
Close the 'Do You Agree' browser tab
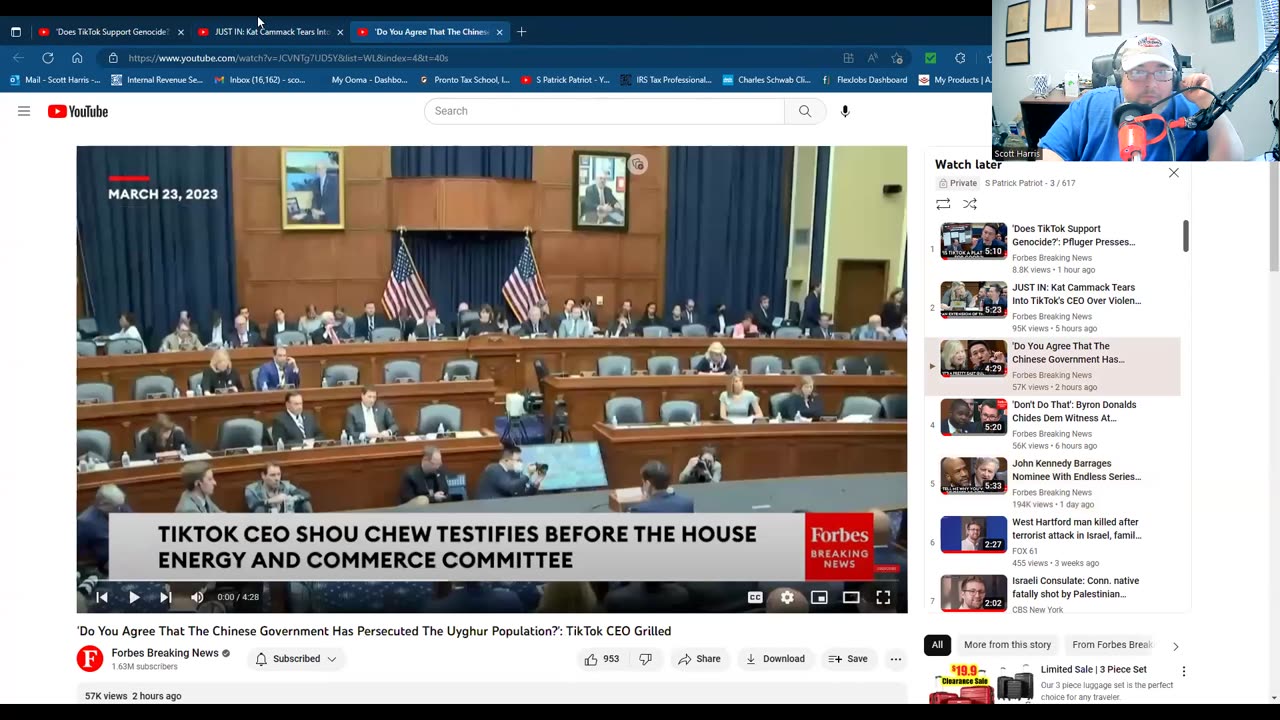tap(500, 32)
